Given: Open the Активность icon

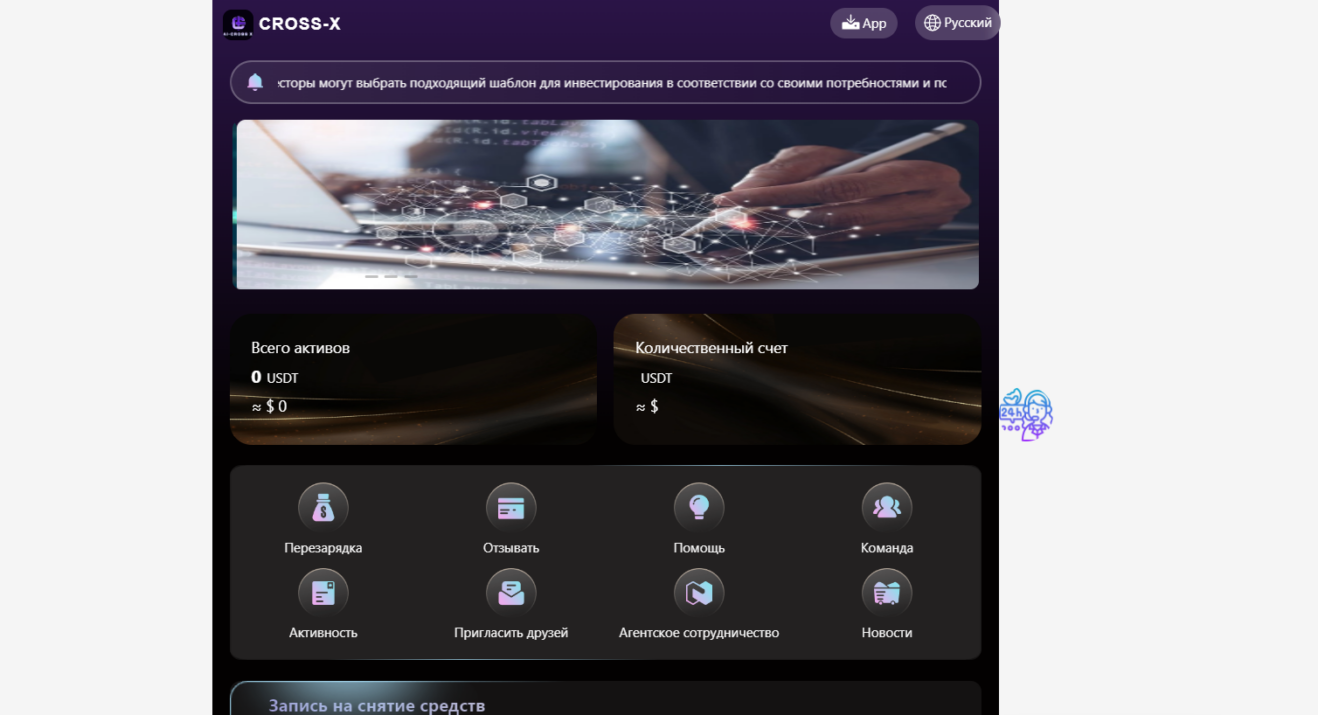Looking at the screenshot, I should (x=323, y=593).
